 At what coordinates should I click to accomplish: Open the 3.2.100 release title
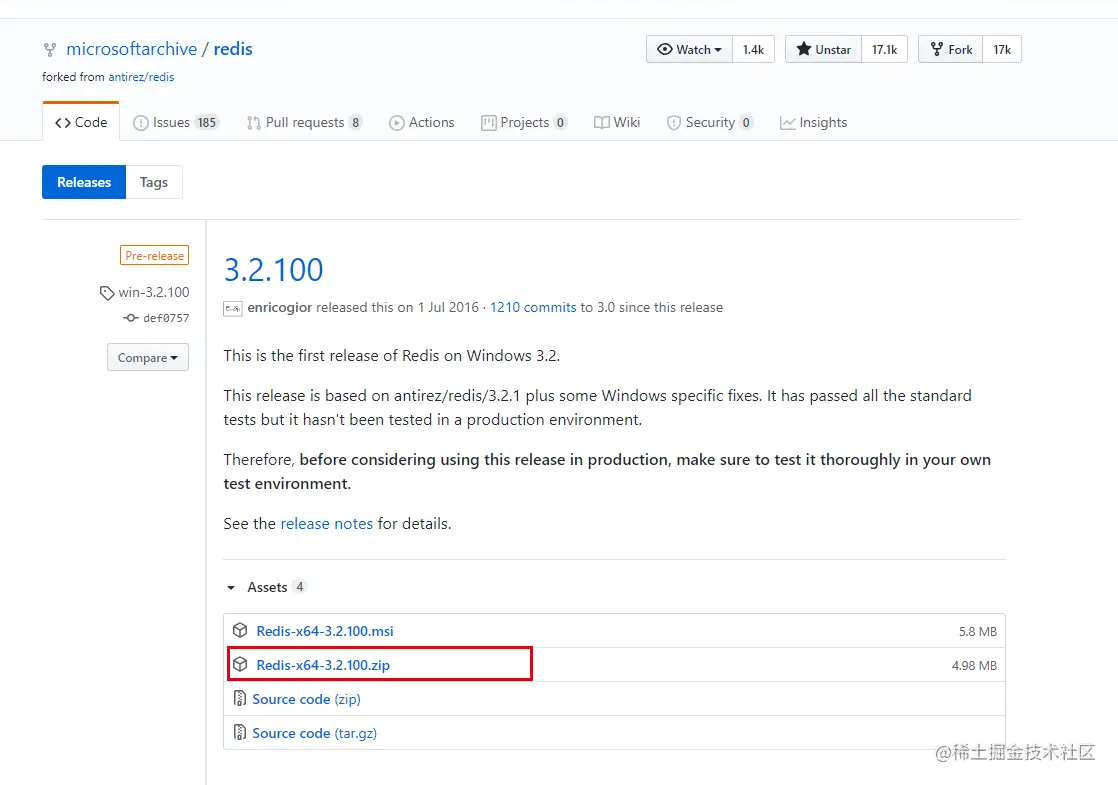tap(273, 270)
